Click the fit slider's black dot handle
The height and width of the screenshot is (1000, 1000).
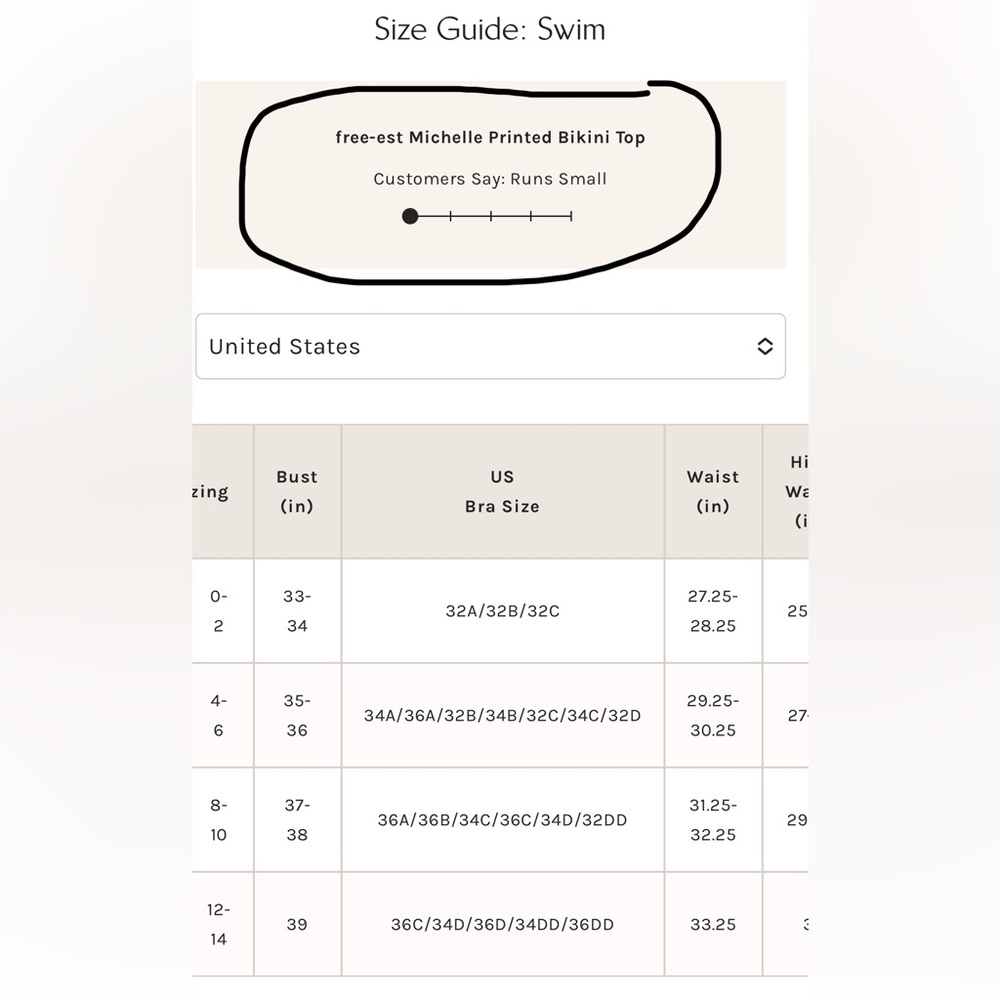pos(410,216)
